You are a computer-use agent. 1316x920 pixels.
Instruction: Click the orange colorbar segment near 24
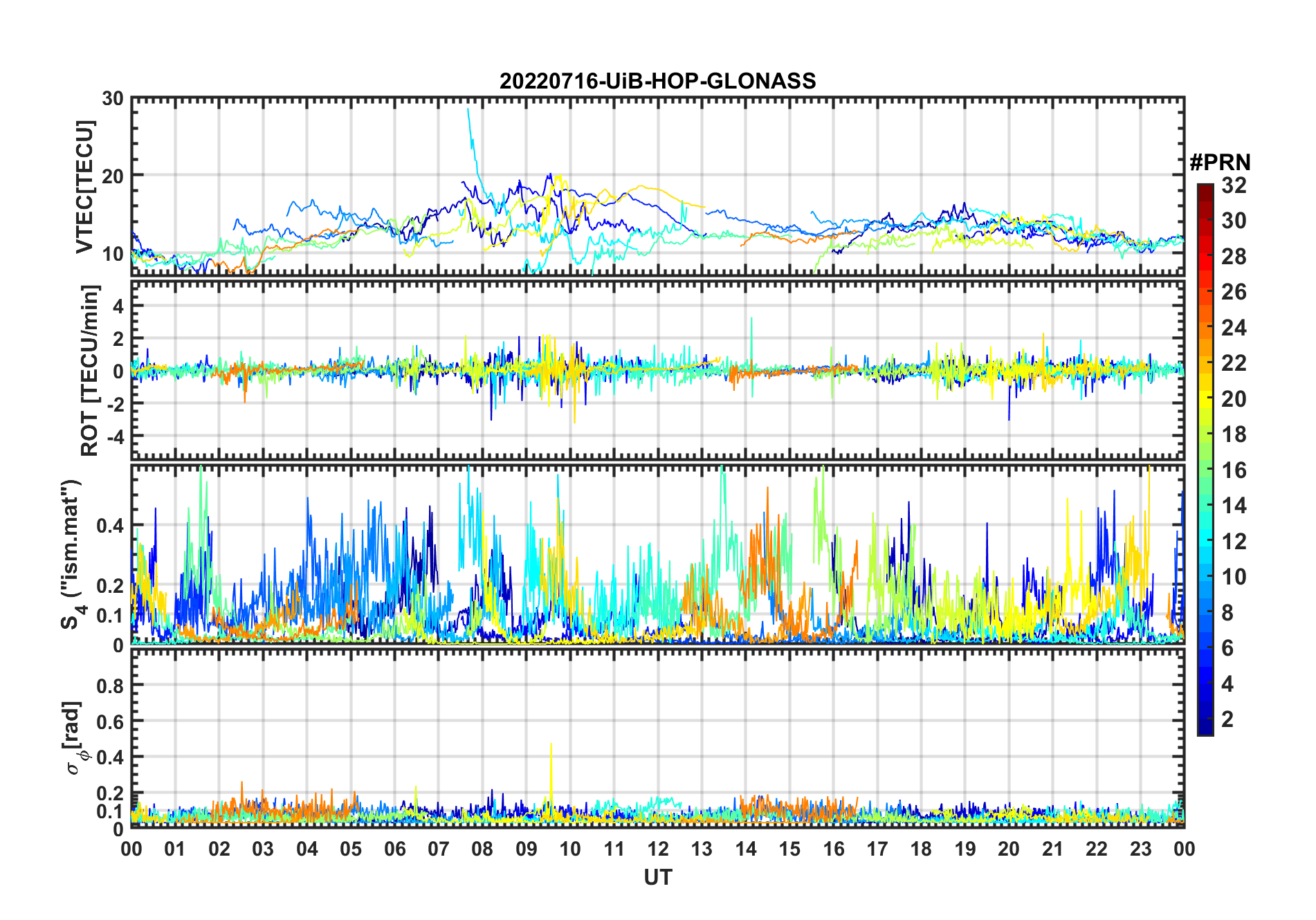click(1205, 327)
